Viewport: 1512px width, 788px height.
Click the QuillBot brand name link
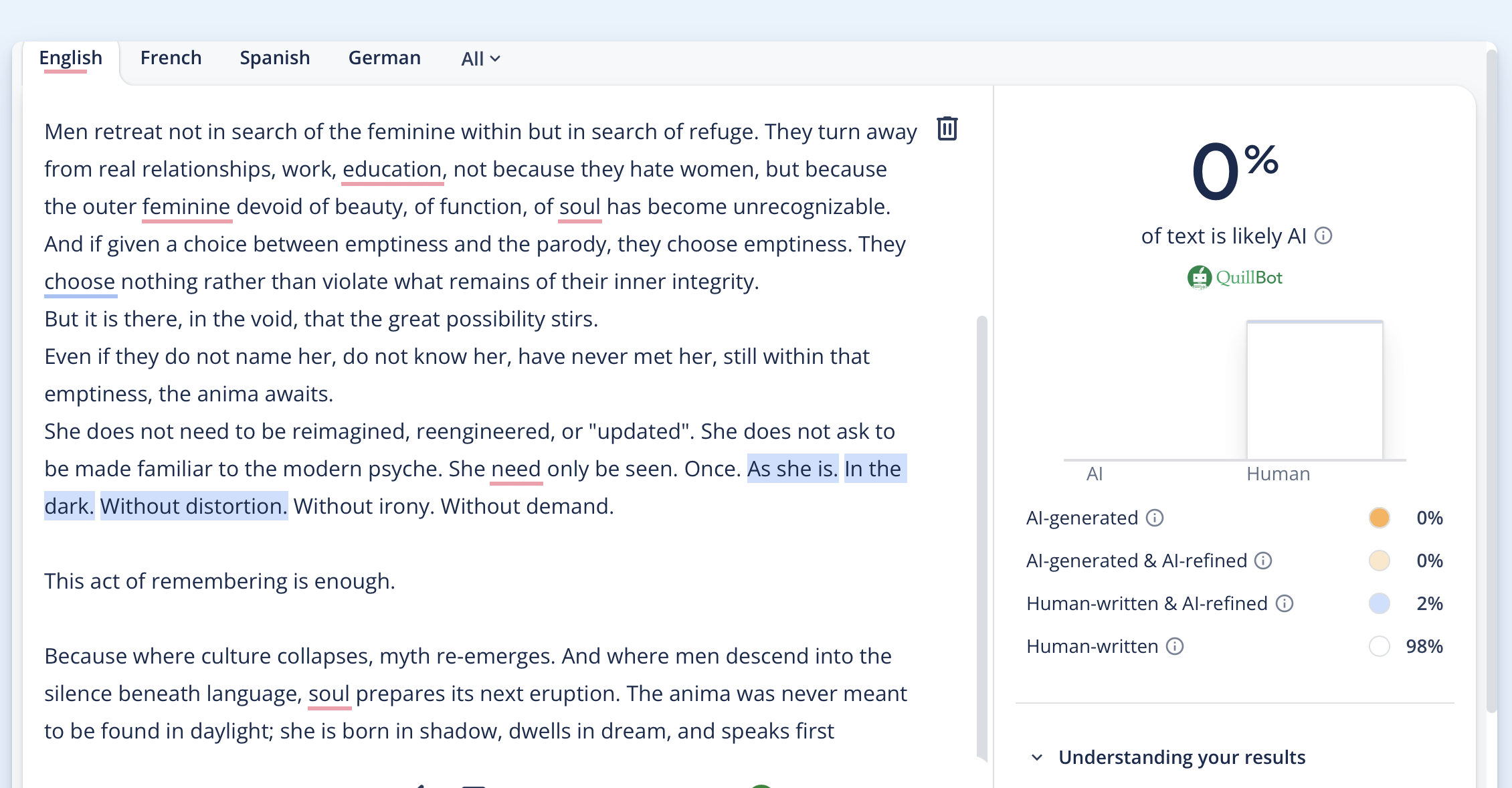[1249, 278]
